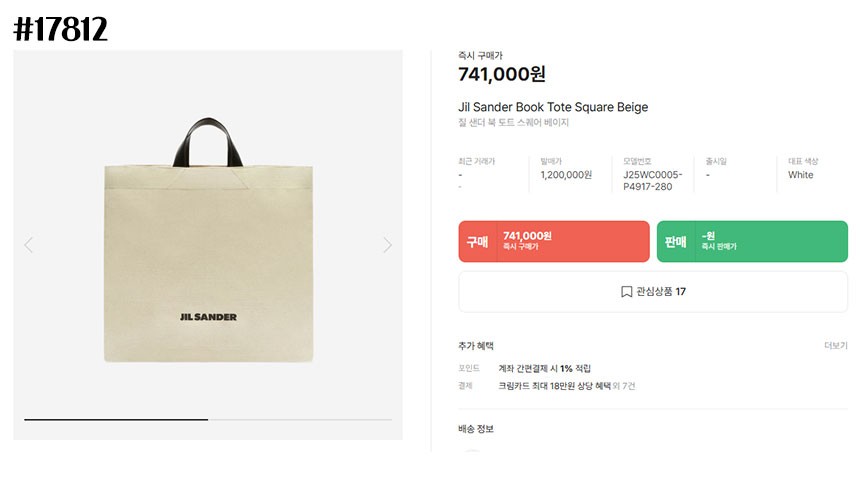The image size is (860, 489).
Task: Click the 추가 혜택 section heading
Action: click(x=476, y=346)
